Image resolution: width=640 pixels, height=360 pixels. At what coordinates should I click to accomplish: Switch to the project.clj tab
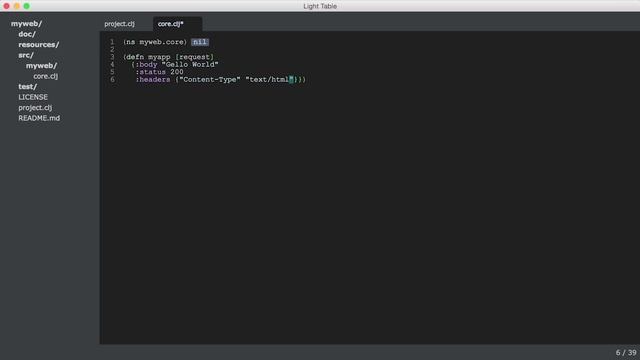(119, 24)
